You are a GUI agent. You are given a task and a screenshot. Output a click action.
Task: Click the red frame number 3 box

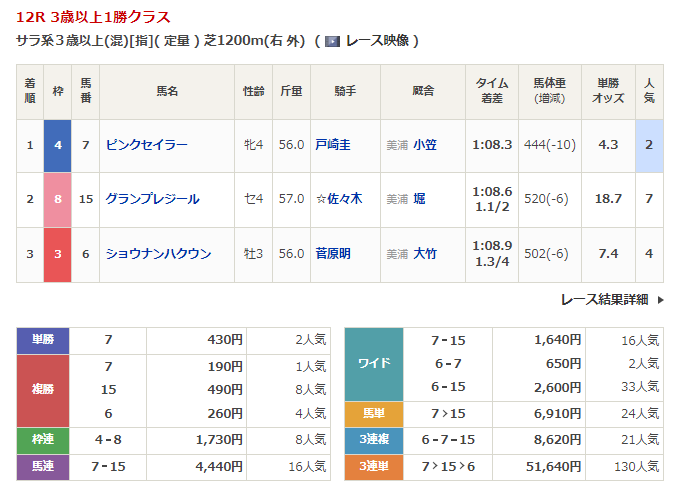coord(58,254)
